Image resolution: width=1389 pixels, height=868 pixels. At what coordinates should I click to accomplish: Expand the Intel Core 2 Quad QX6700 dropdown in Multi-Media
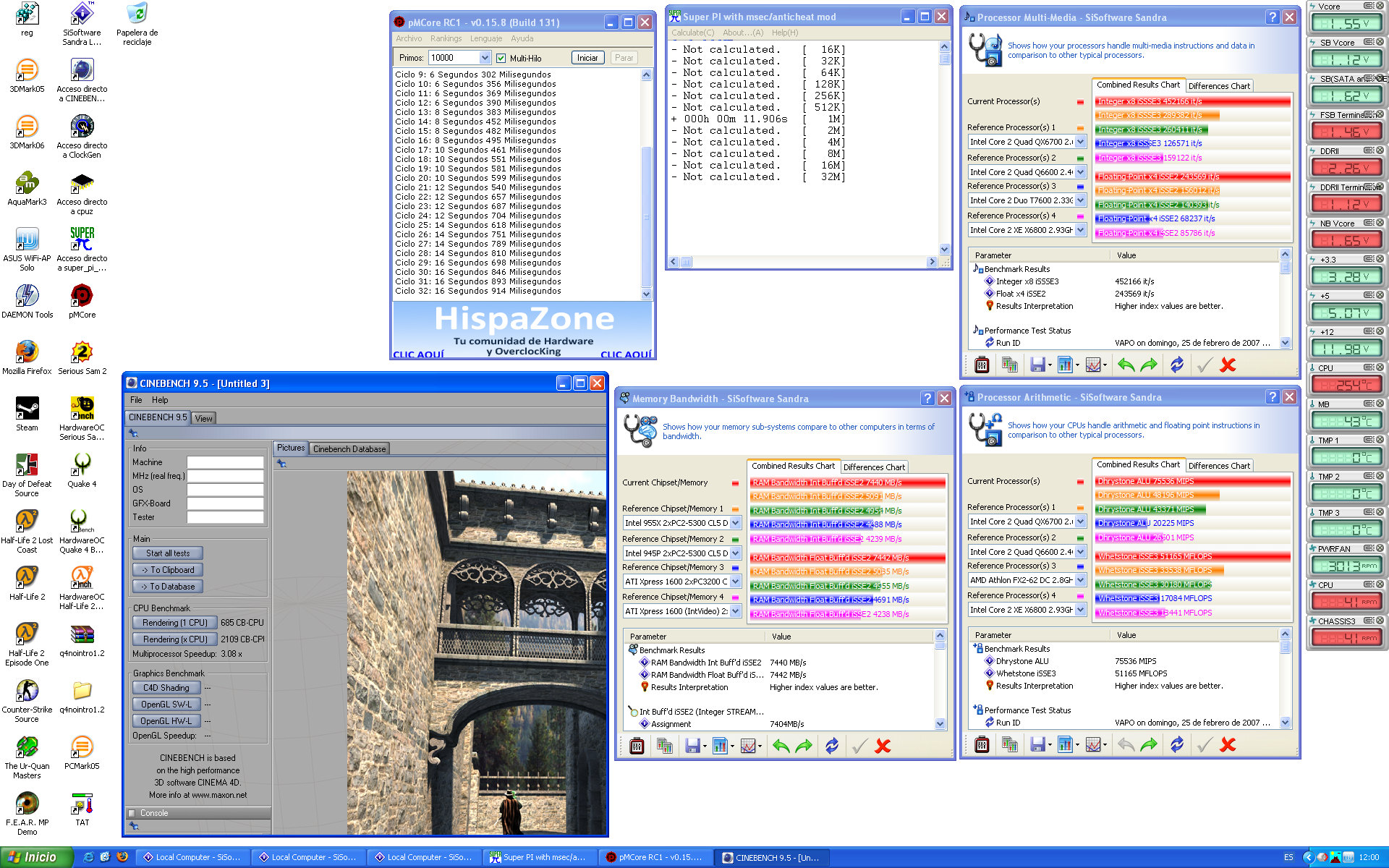(x=1080, y=142)
